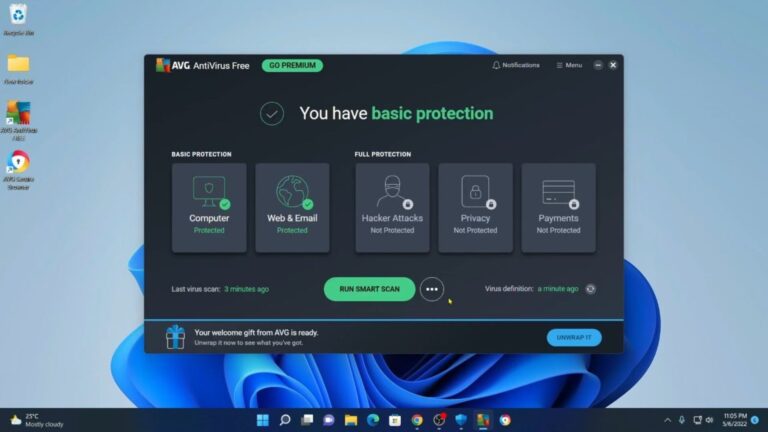This screenshot has width=768, height=432.
Task: Open more scan options ellipsis button
Action: click(432, 289)
